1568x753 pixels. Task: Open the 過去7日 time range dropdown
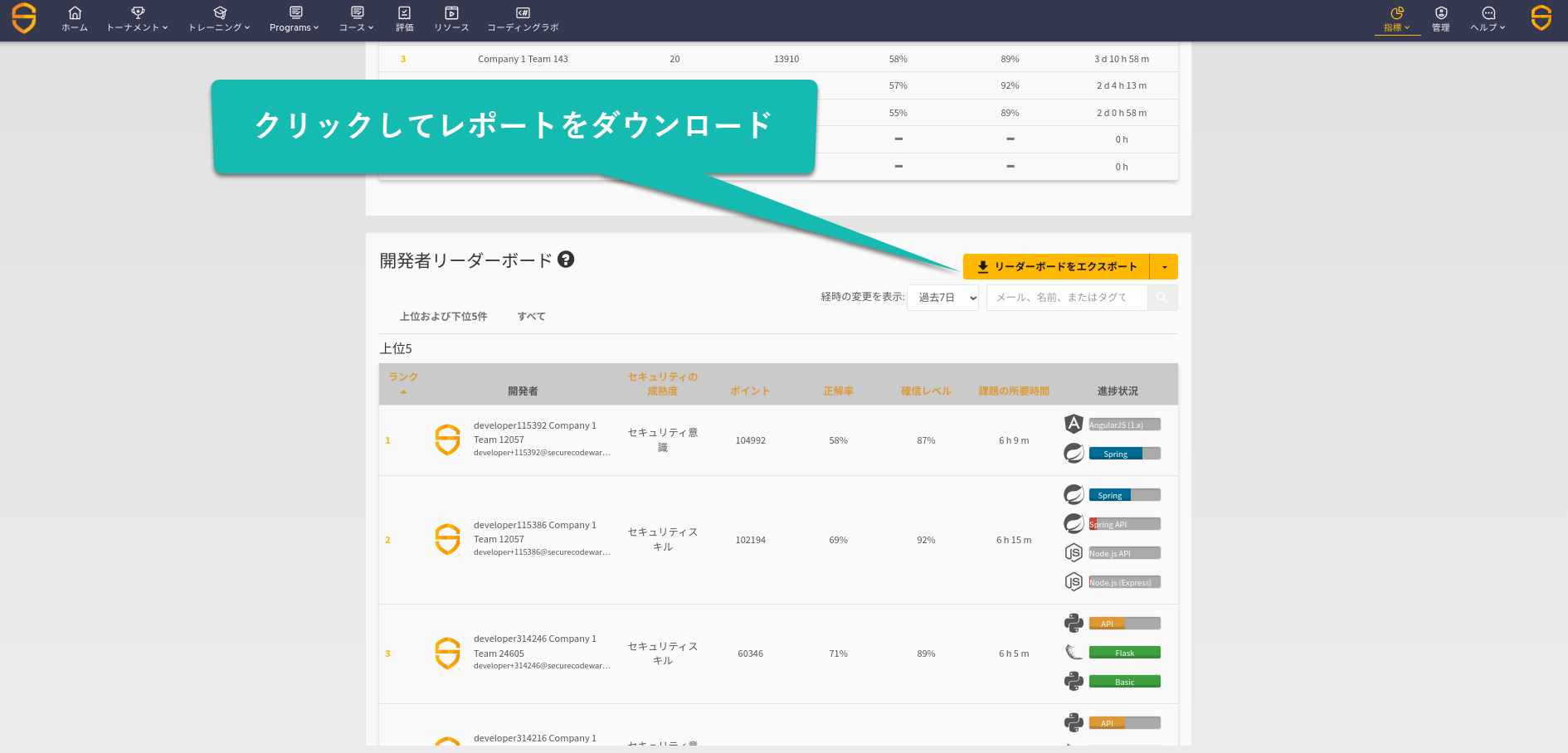[943, 298]
